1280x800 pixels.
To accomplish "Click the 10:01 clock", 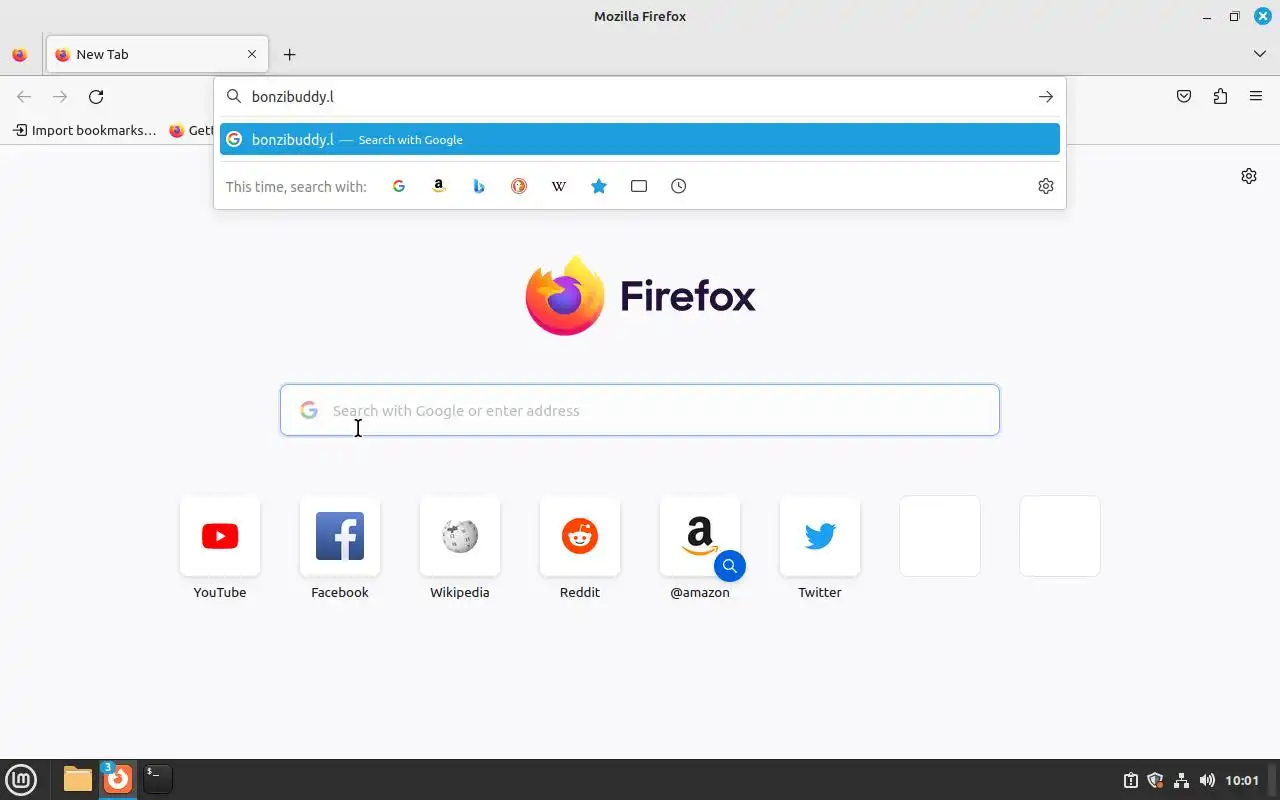I will pyautogui.click(x=1242, y=780).
